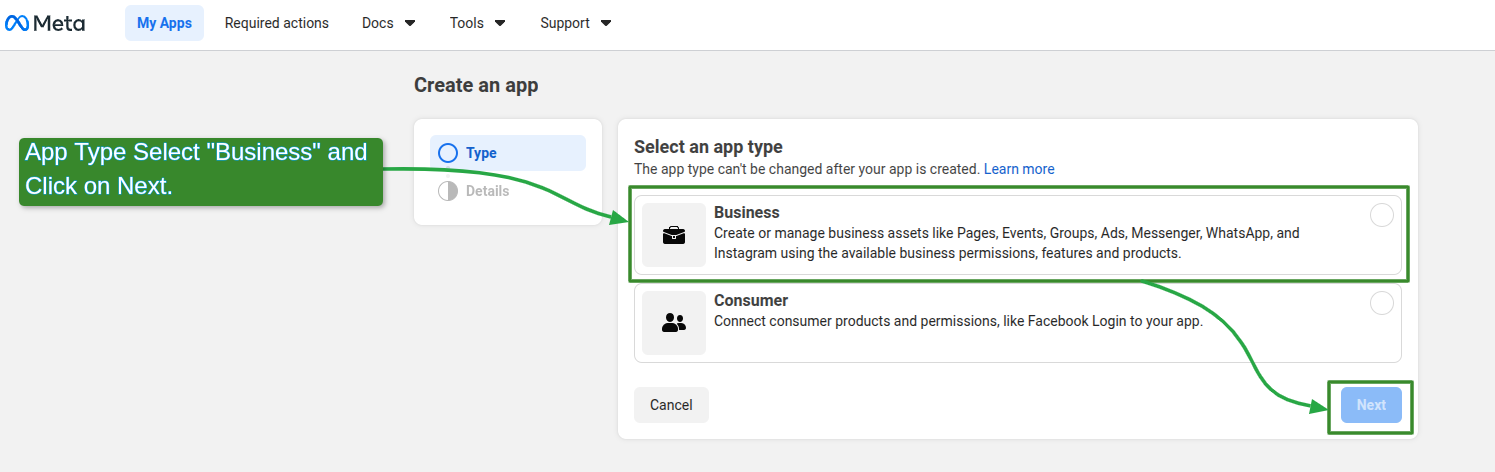Click the 'Select an app type' heading
The height and width of the screenshot is (472, 1495).
coord(708,147)
